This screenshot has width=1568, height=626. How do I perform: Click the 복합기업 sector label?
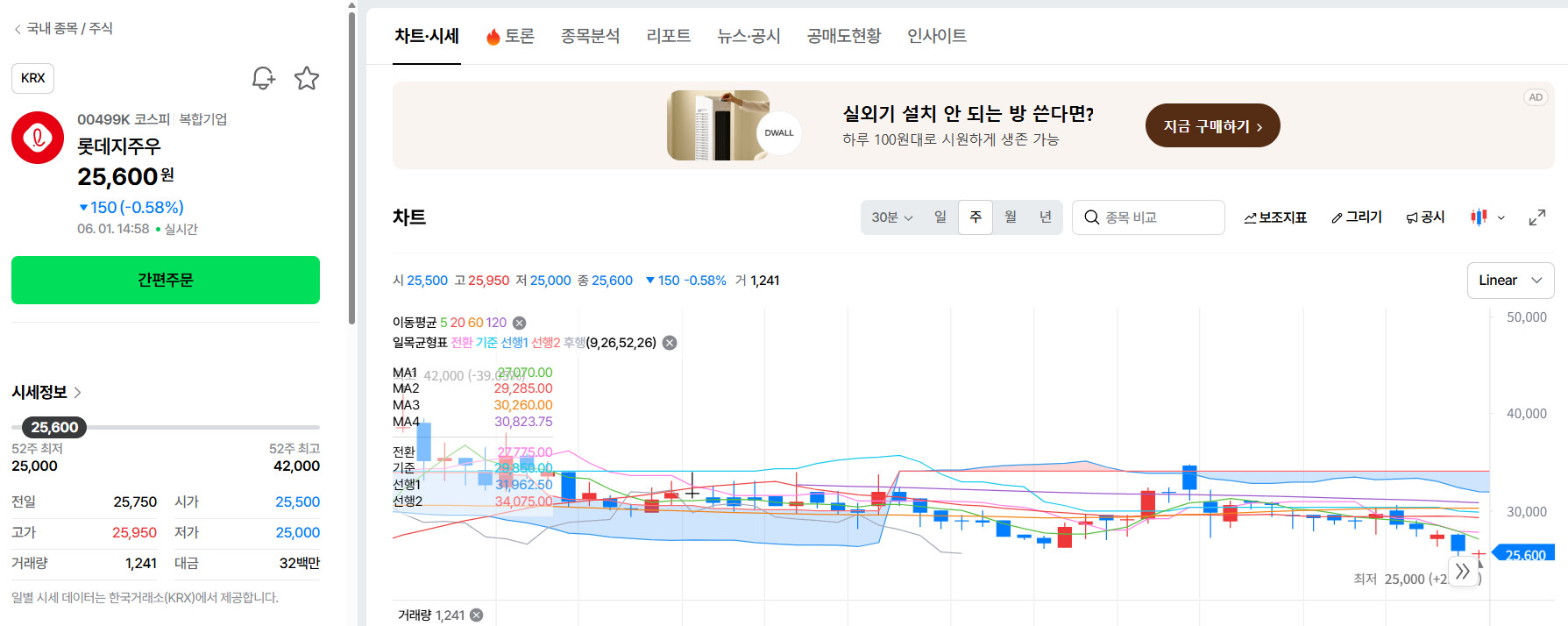click(x=203, y=119)
